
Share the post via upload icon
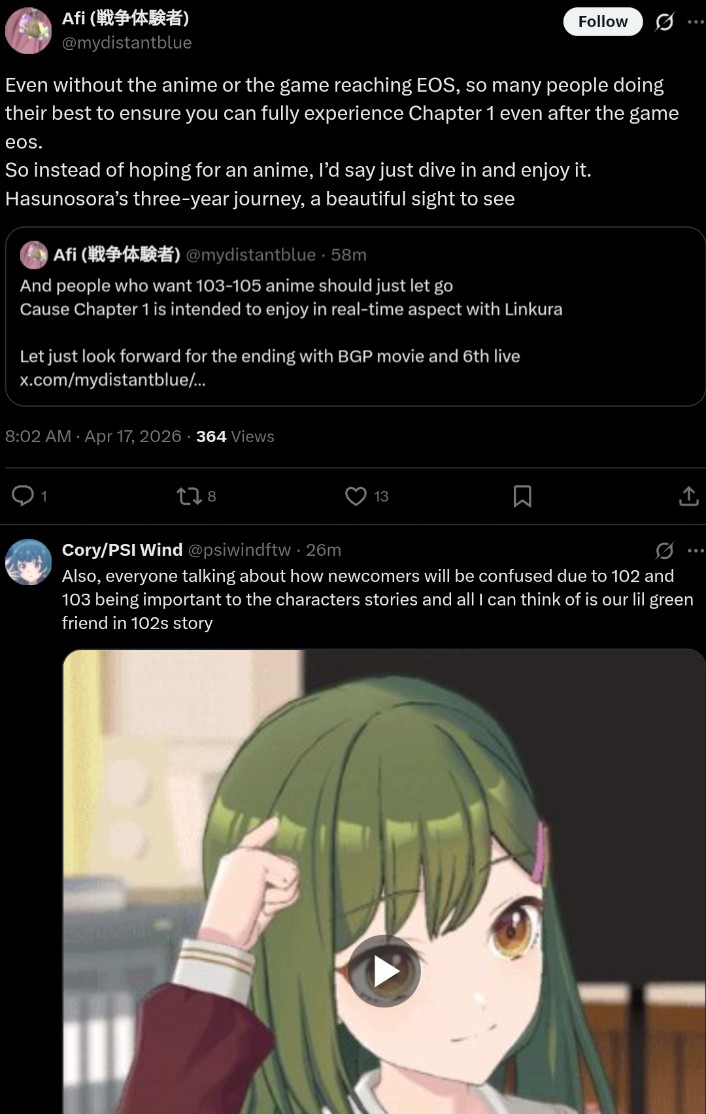point(688,496)
